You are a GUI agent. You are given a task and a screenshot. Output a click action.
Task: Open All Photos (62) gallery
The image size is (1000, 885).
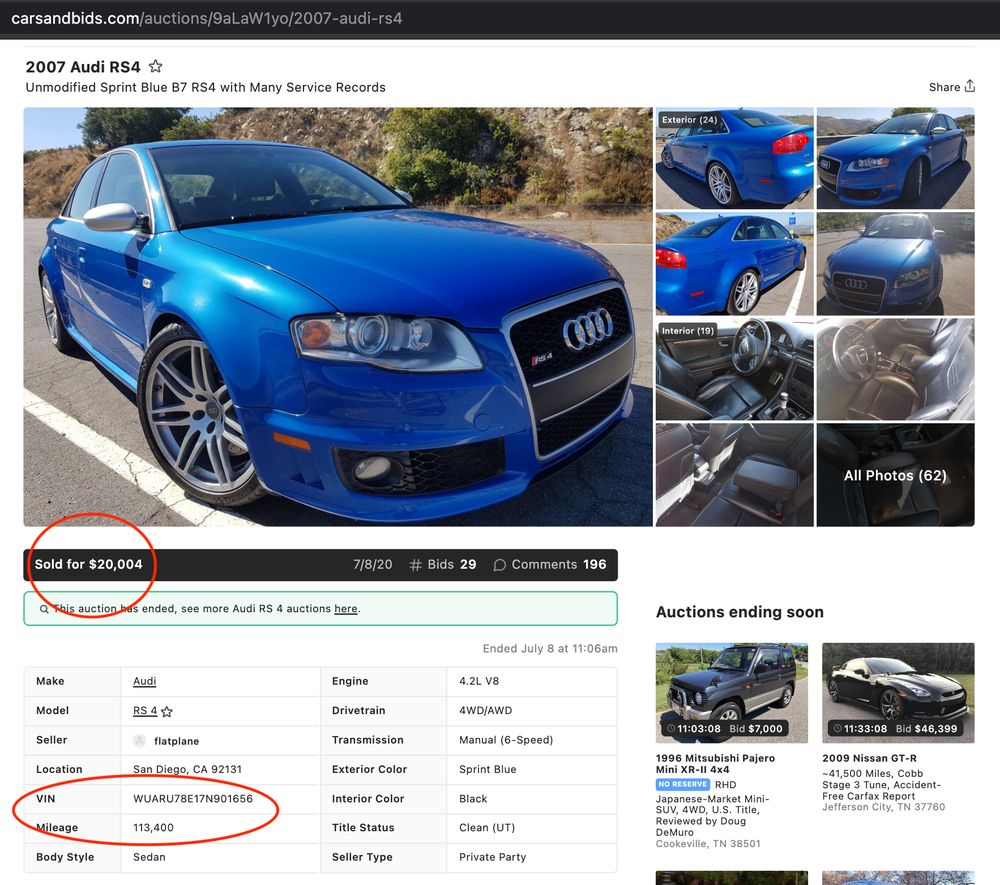pyautogui.click(x=895, y=475)
